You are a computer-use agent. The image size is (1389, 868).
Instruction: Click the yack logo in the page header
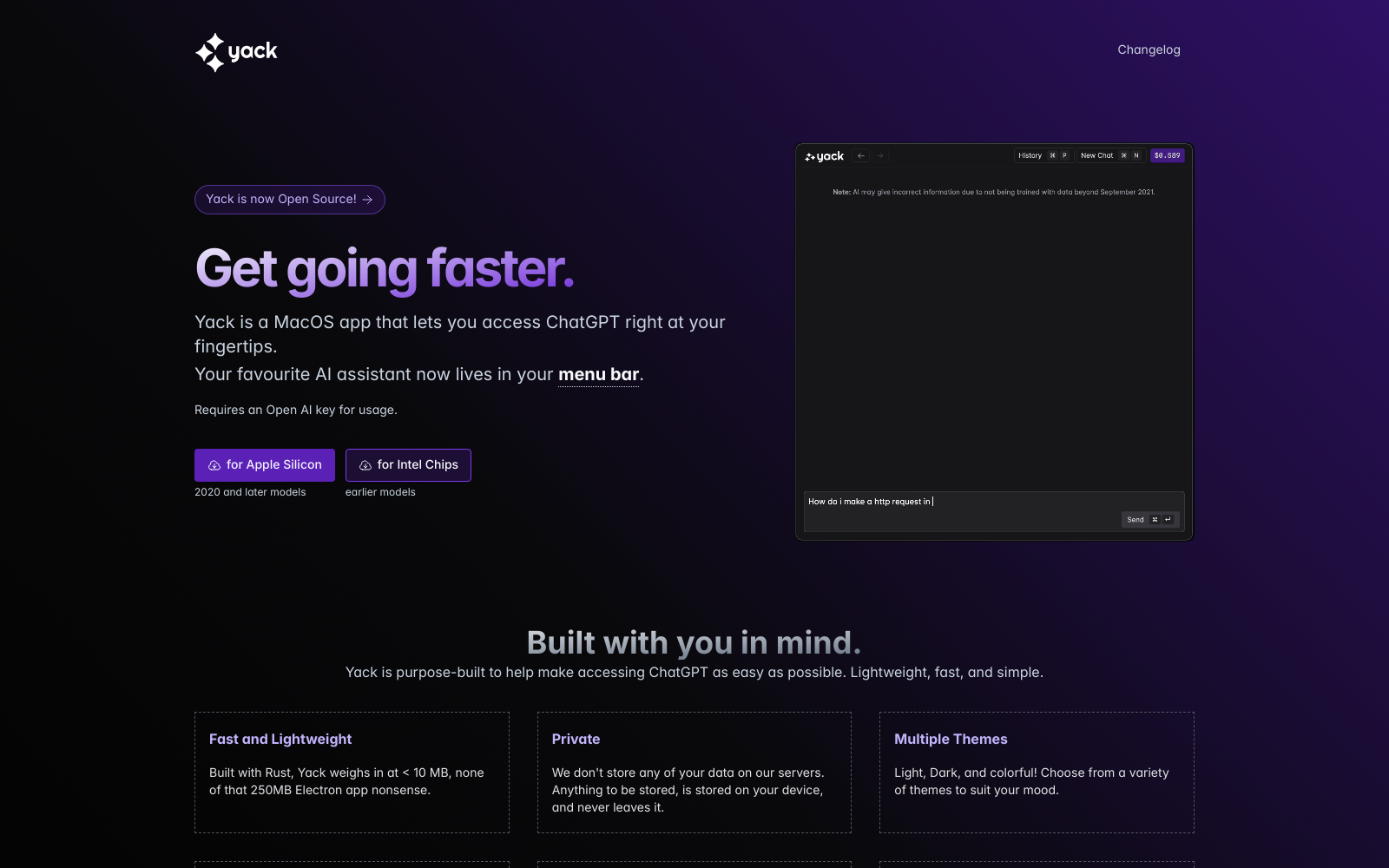(236, 52)
